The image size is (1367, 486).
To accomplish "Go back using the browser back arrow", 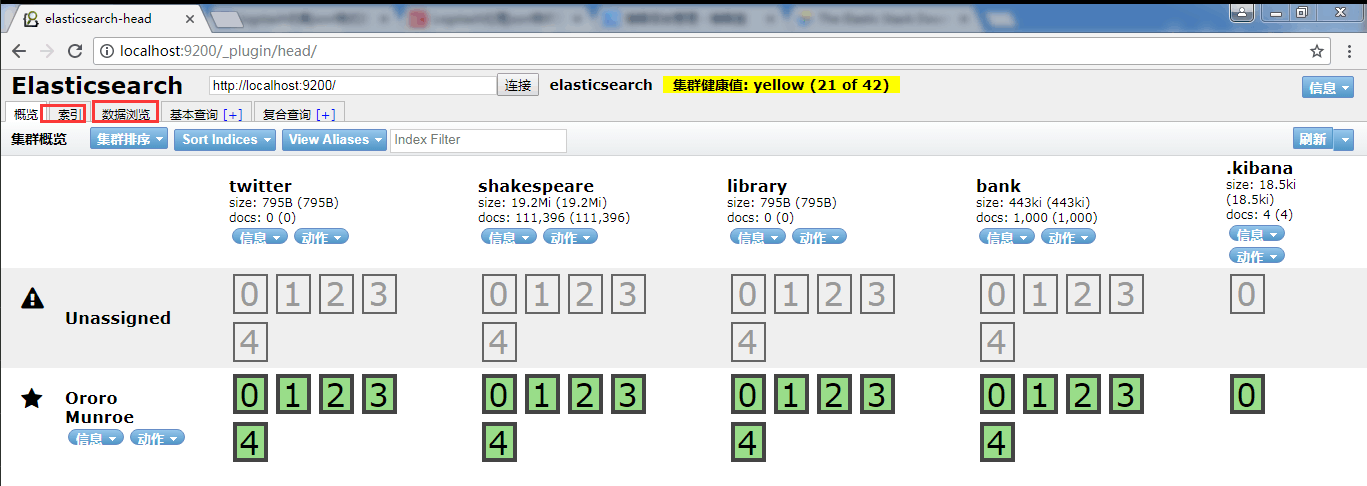I will (19, 51).
